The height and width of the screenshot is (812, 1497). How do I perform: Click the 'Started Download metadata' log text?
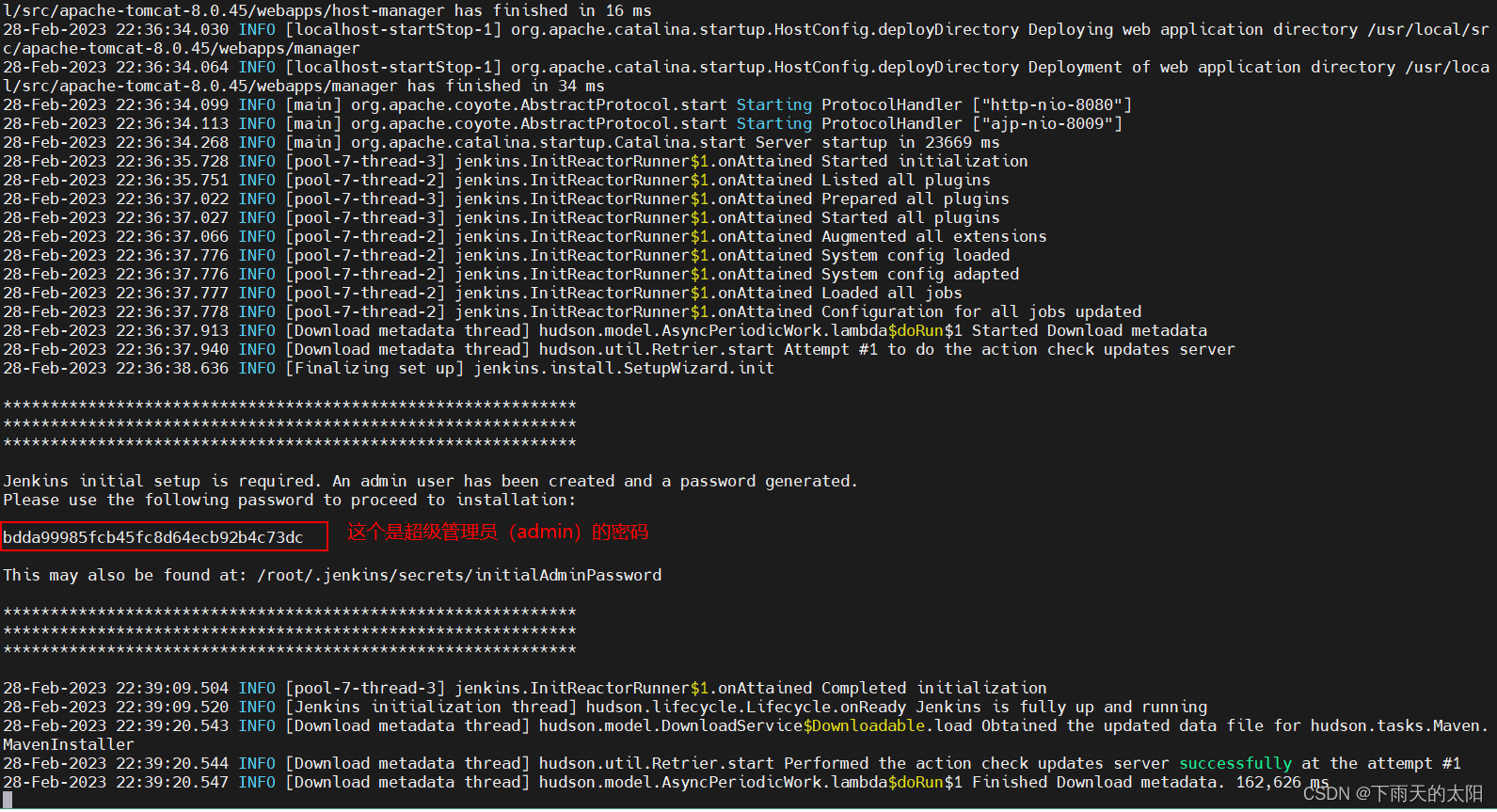1090,330
